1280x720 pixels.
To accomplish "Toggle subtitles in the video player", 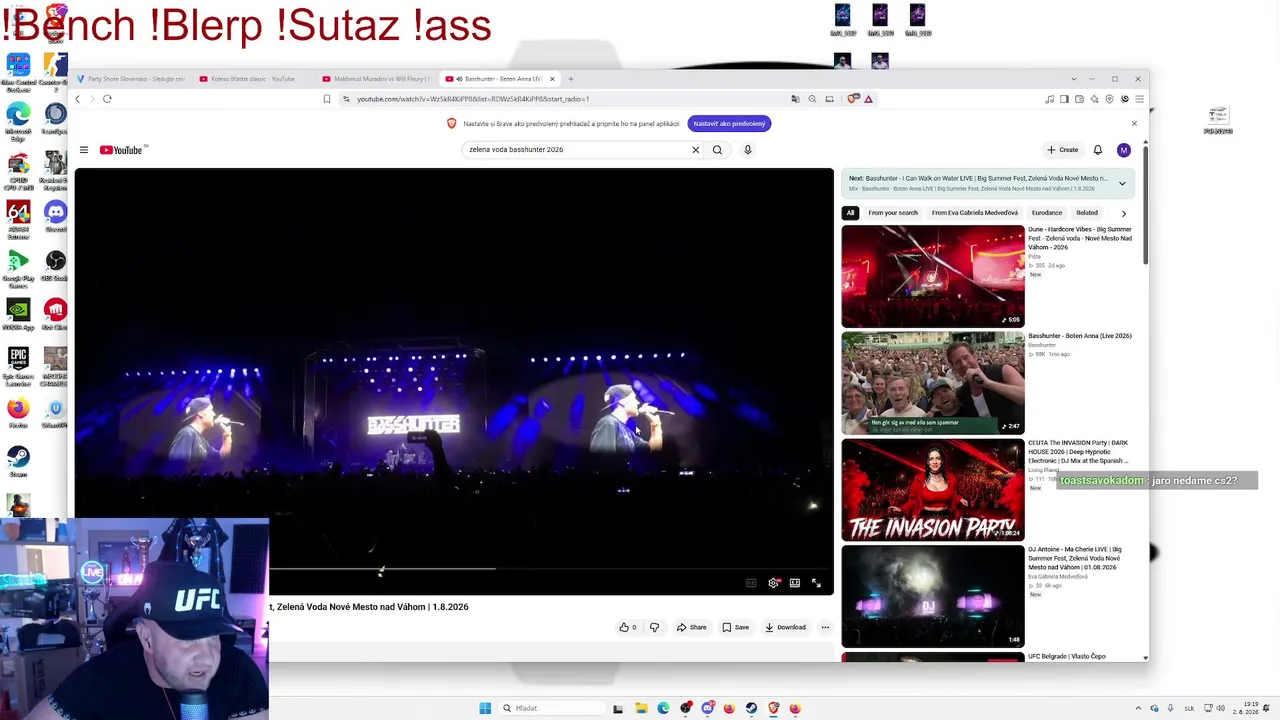I will (x=751, y=583).
